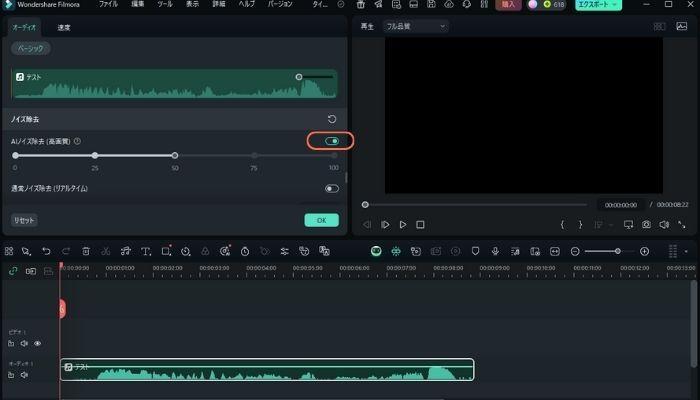The height and width of the screenshot is (400, 700).
Task: Enable the normal noise removal (realtime) toggle
Action: click(x=332, y=188)
